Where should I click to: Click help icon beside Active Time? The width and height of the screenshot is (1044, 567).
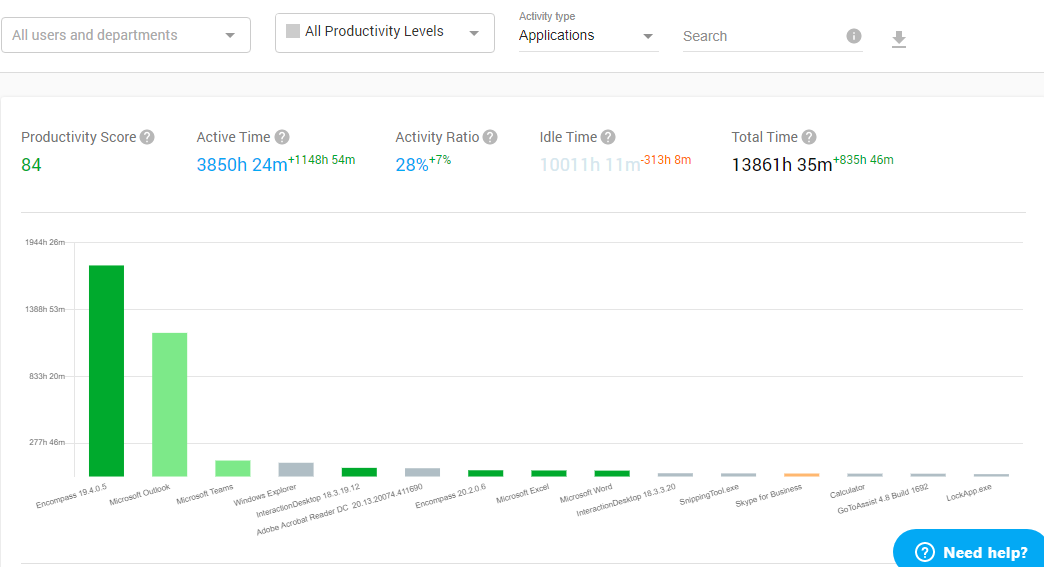(282, 137)
